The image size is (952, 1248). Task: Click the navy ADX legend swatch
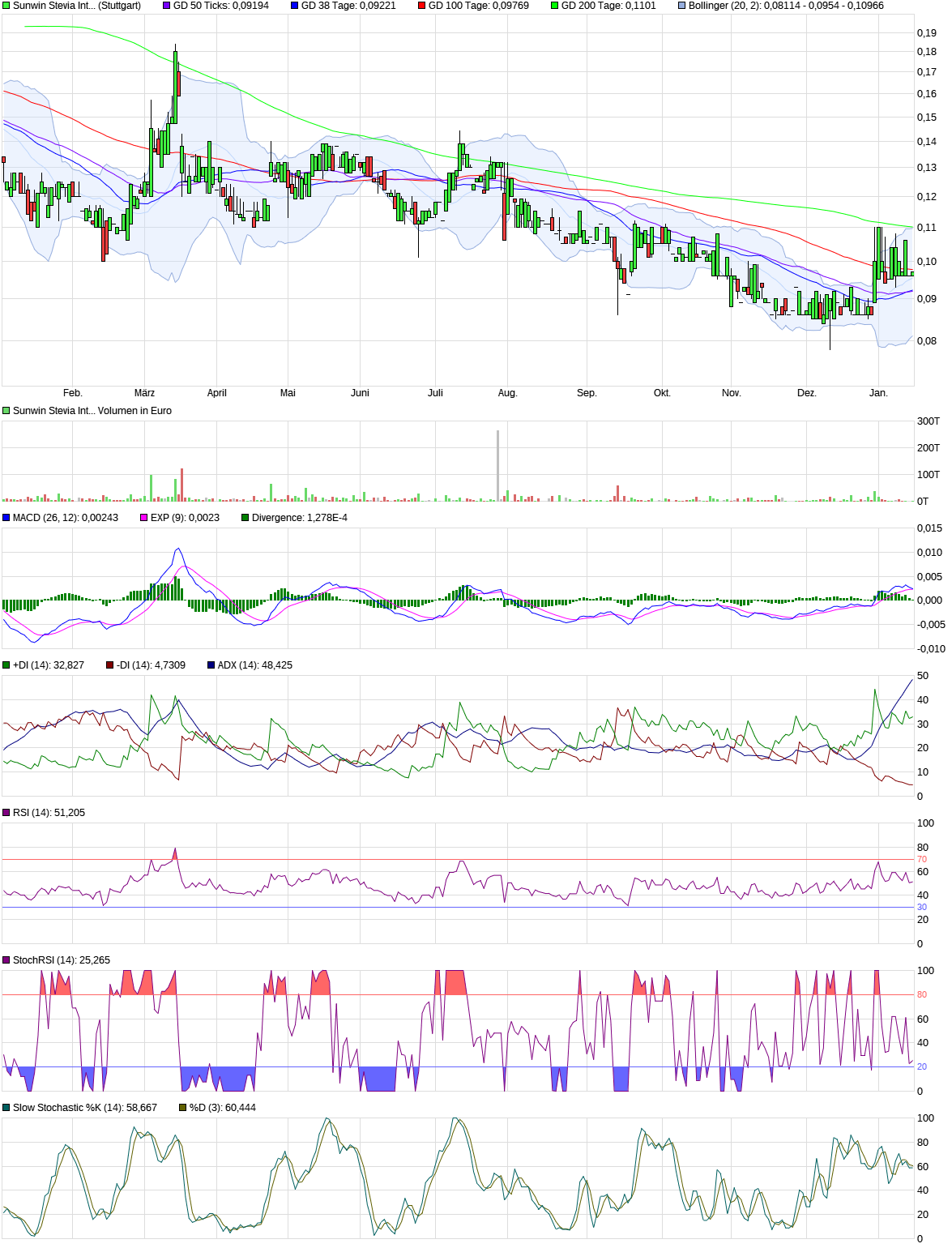(x=211, y=665)
